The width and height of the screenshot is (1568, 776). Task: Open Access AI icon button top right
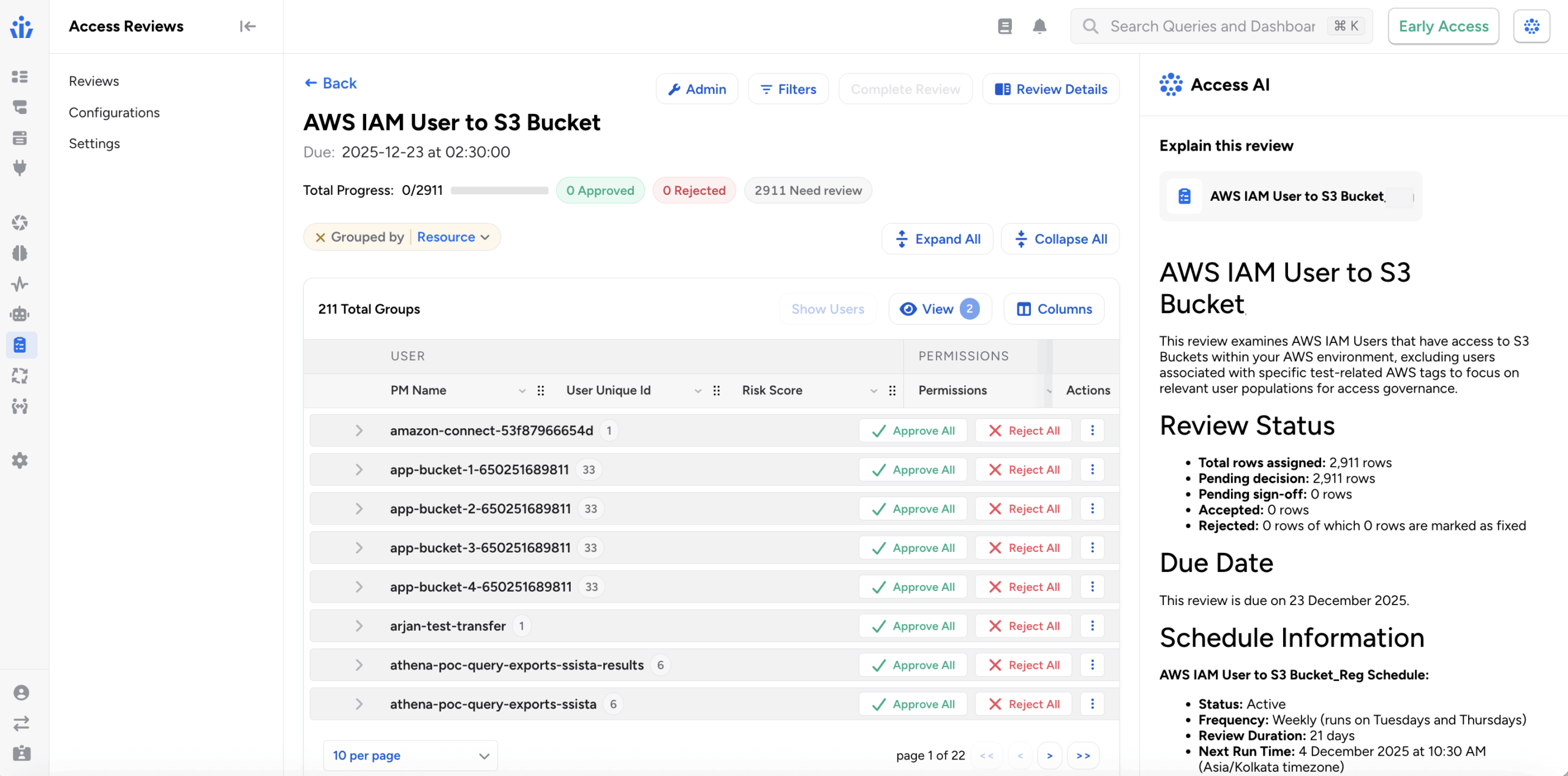(1531, 26)
